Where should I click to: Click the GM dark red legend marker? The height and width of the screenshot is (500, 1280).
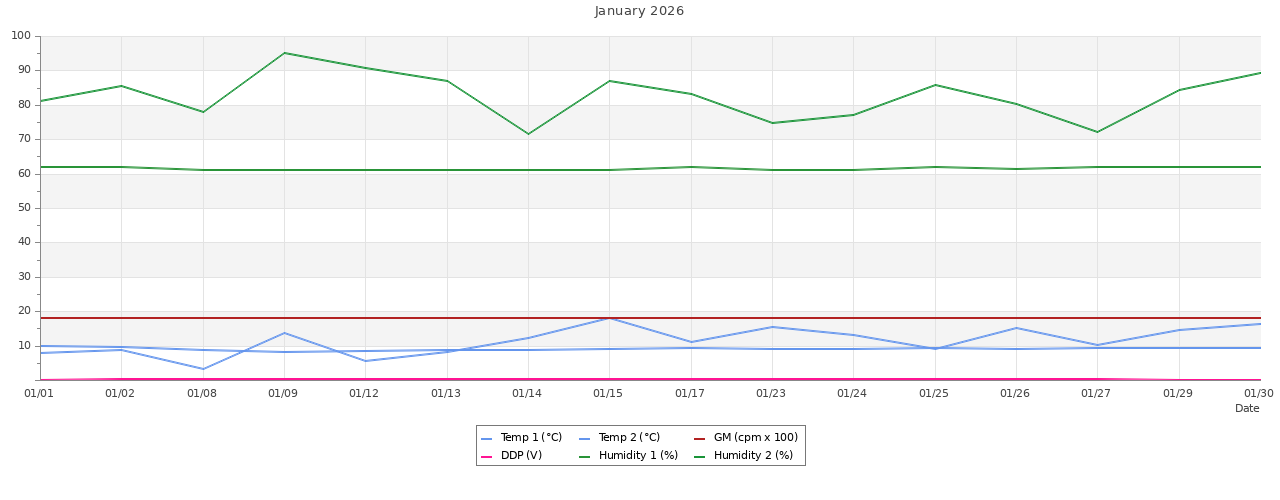coord(700,438)
